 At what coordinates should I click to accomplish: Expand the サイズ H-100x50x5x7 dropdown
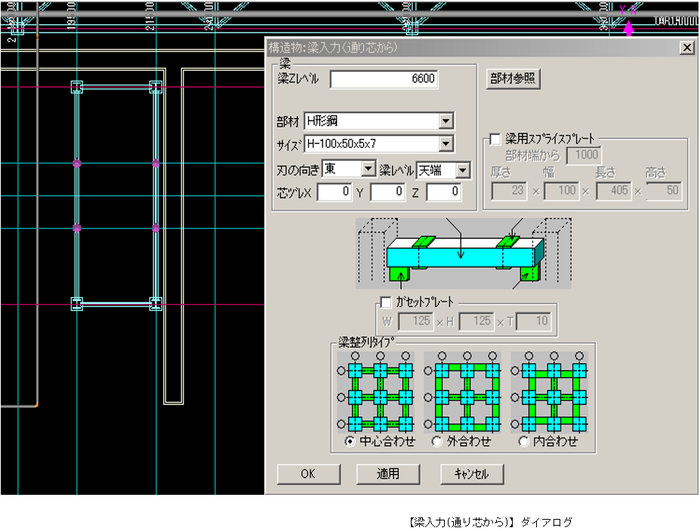pyautogui.click(x=445, y=144)
